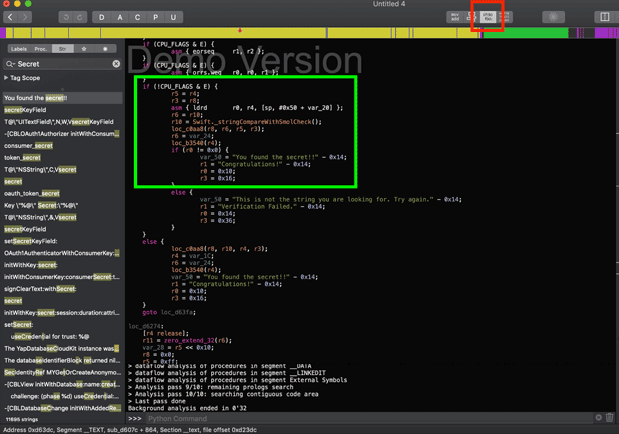The width and height of the screenshot is (619, 434).
Task: Select the challenge: (phase %d) string
Action: (62, 396)
